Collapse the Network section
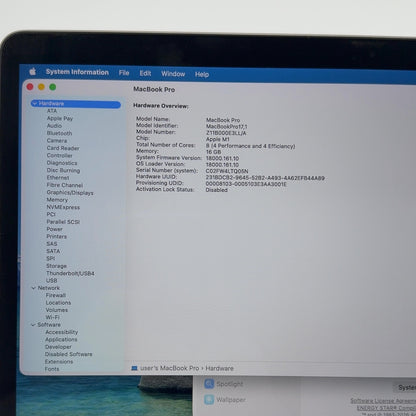416x416 pixels. (x=33, y=288)
